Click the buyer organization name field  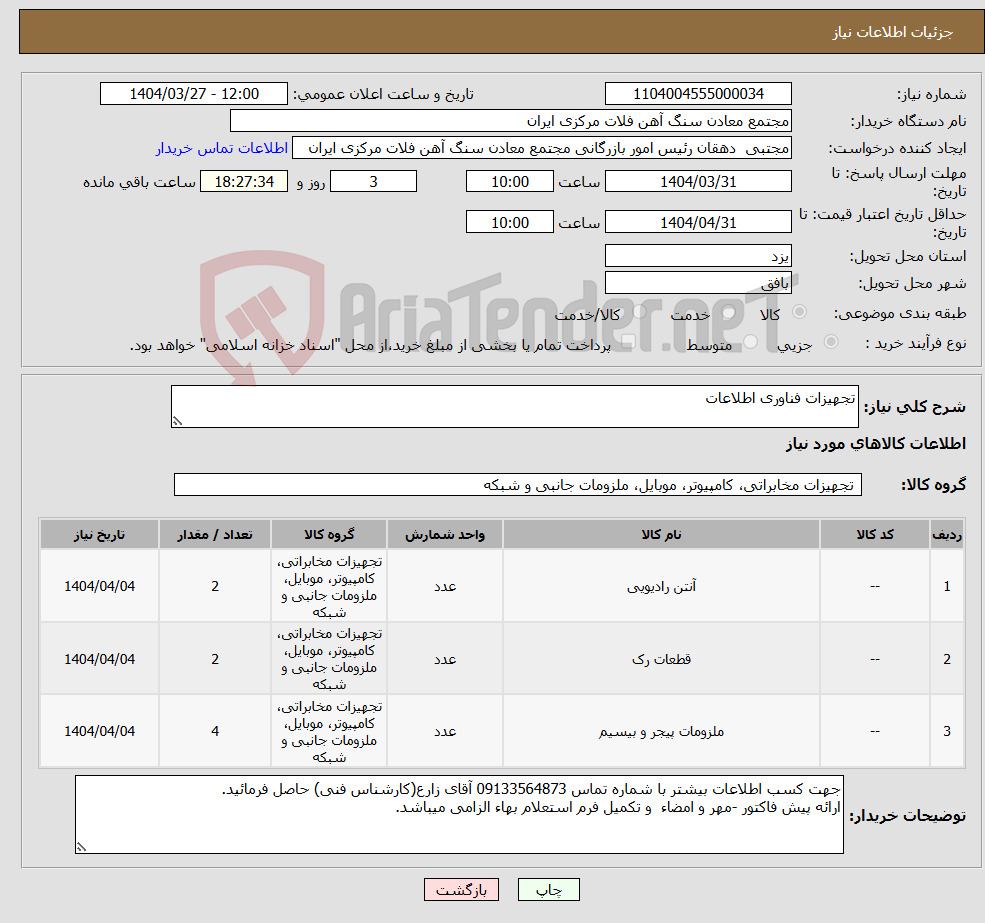click(511, 121)
